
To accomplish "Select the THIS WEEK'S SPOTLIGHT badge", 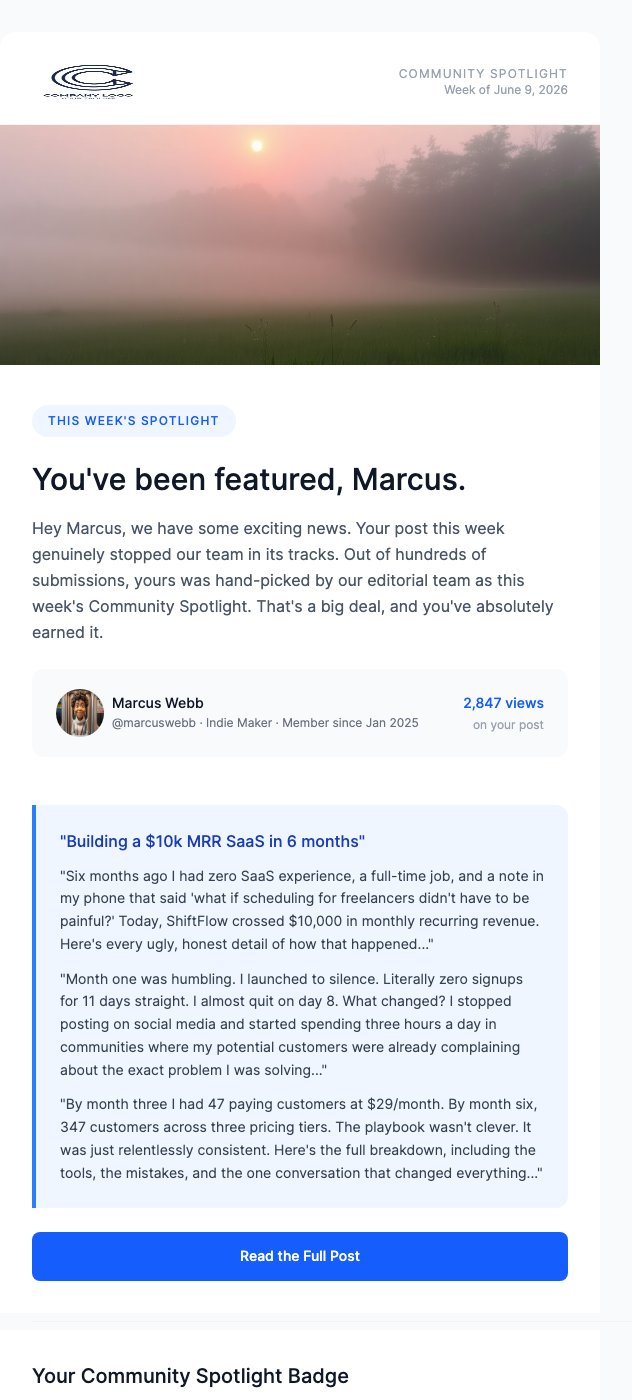I will tap(134, 420).
